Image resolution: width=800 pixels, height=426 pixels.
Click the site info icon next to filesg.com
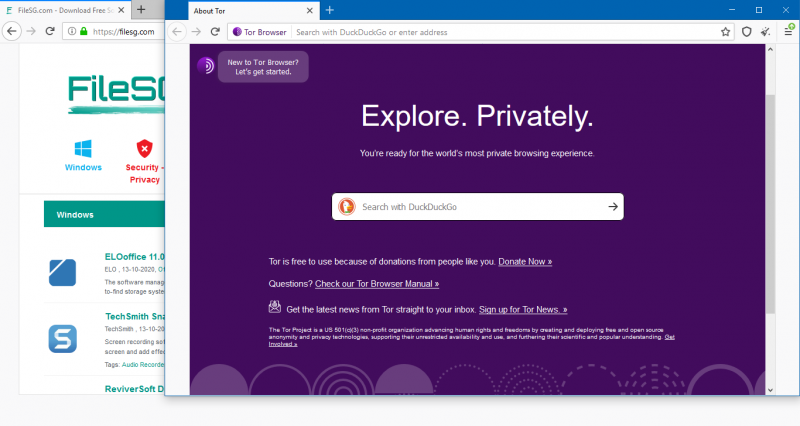pos(72,31)
